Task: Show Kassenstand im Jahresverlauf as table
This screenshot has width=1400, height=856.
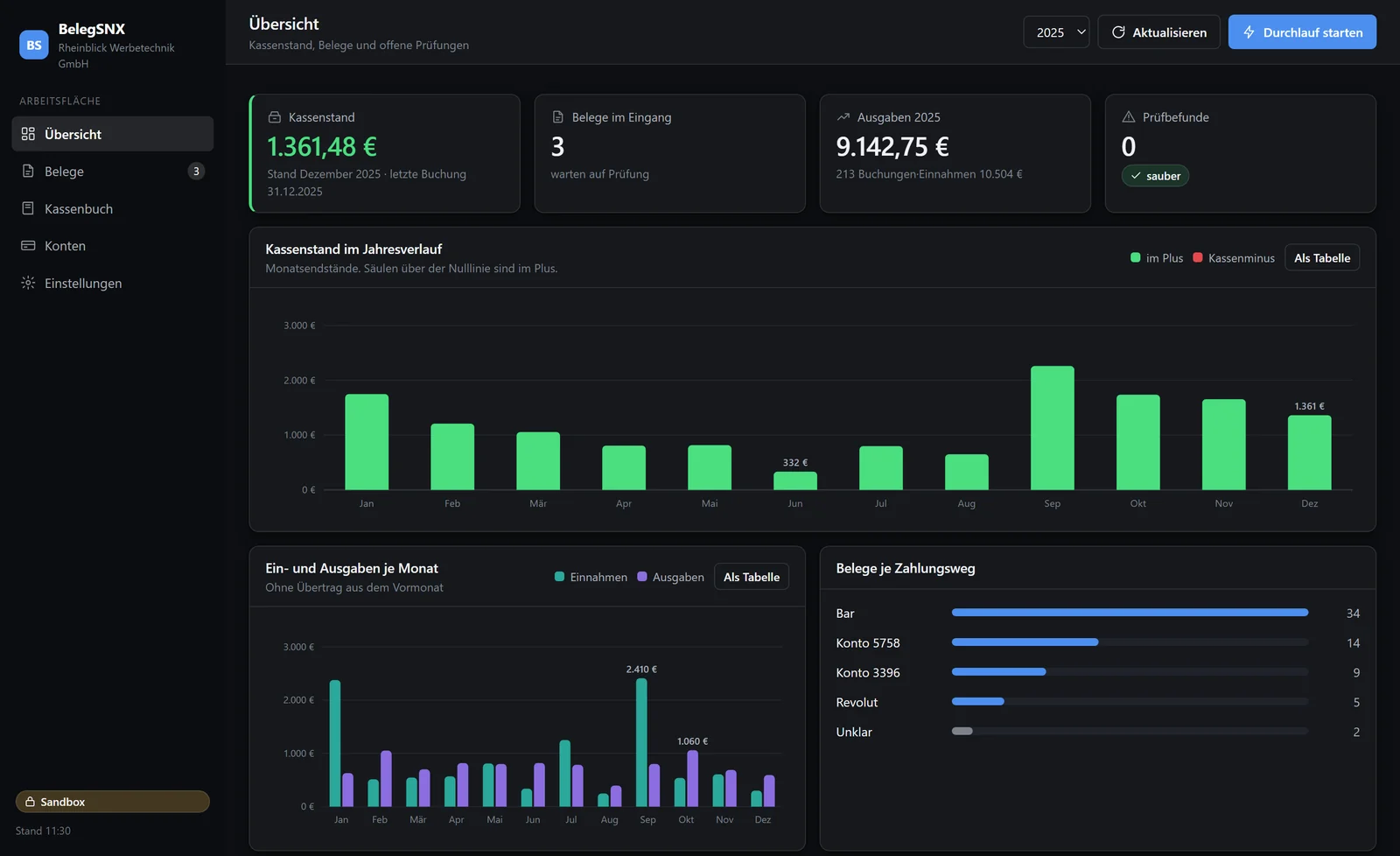Action: coord(1322,258)
